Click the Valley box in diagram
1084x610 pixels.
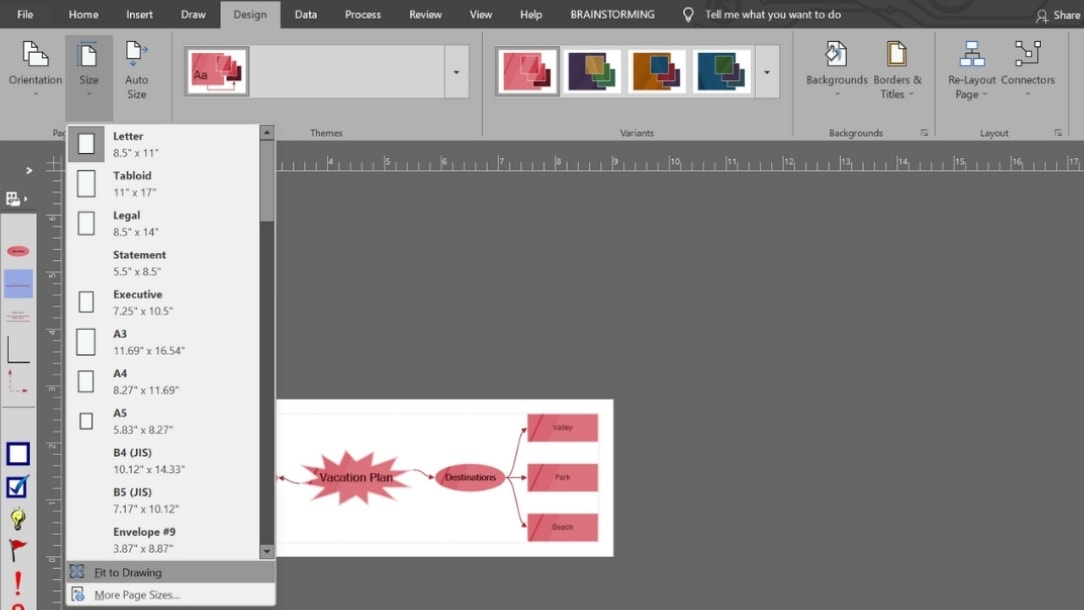[x=563, y=427]
